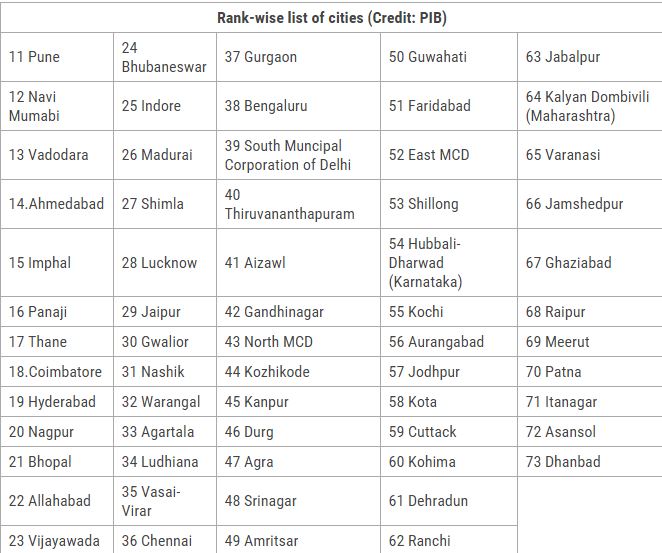Screen dimensions: 662x553
Task: Select the '19 Hyderabad' entry
Action: click(57, 401)
